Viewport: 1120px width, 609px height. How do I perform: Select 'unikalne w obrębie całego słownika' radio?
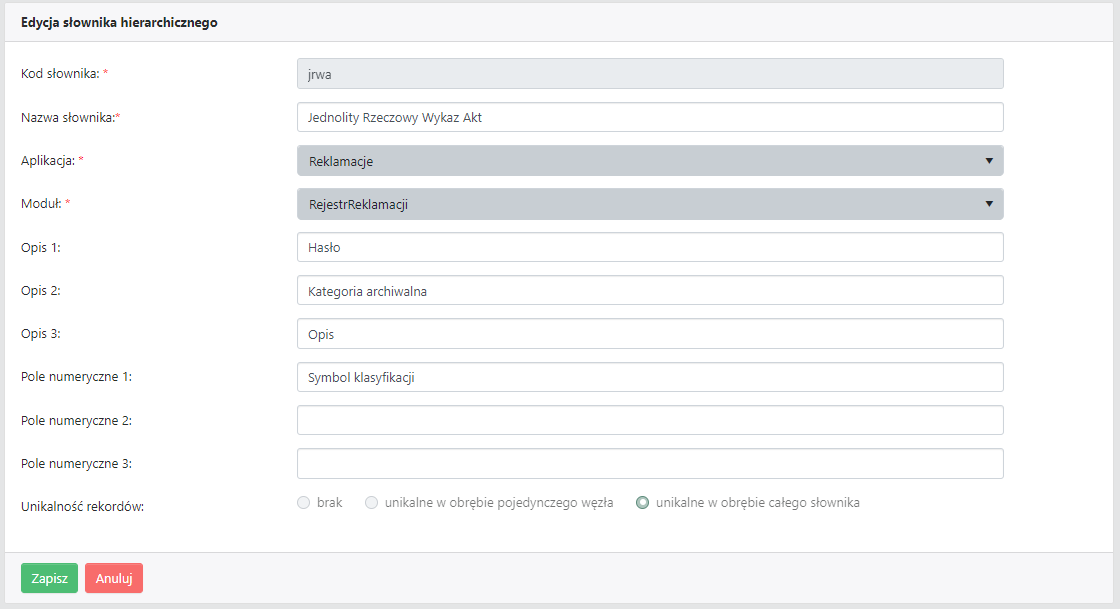(643, 503)
